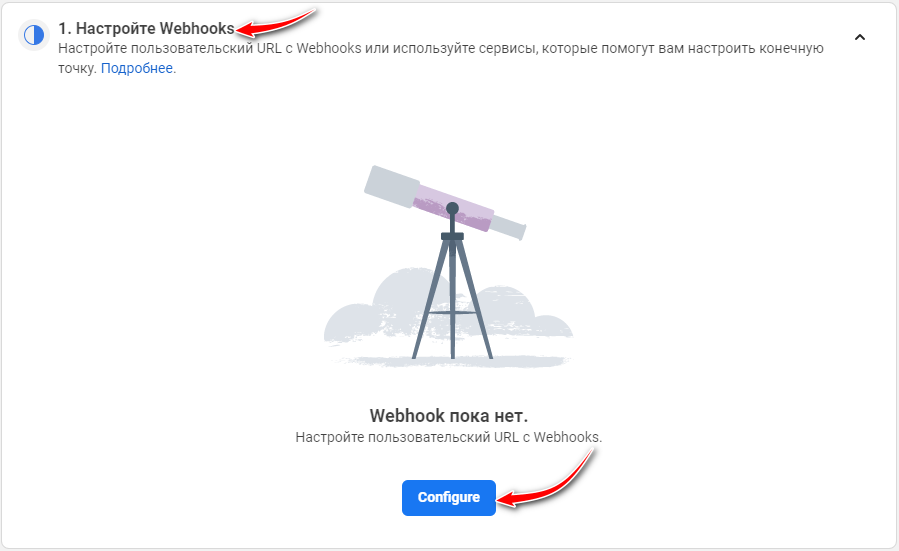Click the red arrow pointing at Configure
Screen dimensions: 899x551
tap(545, 482)
